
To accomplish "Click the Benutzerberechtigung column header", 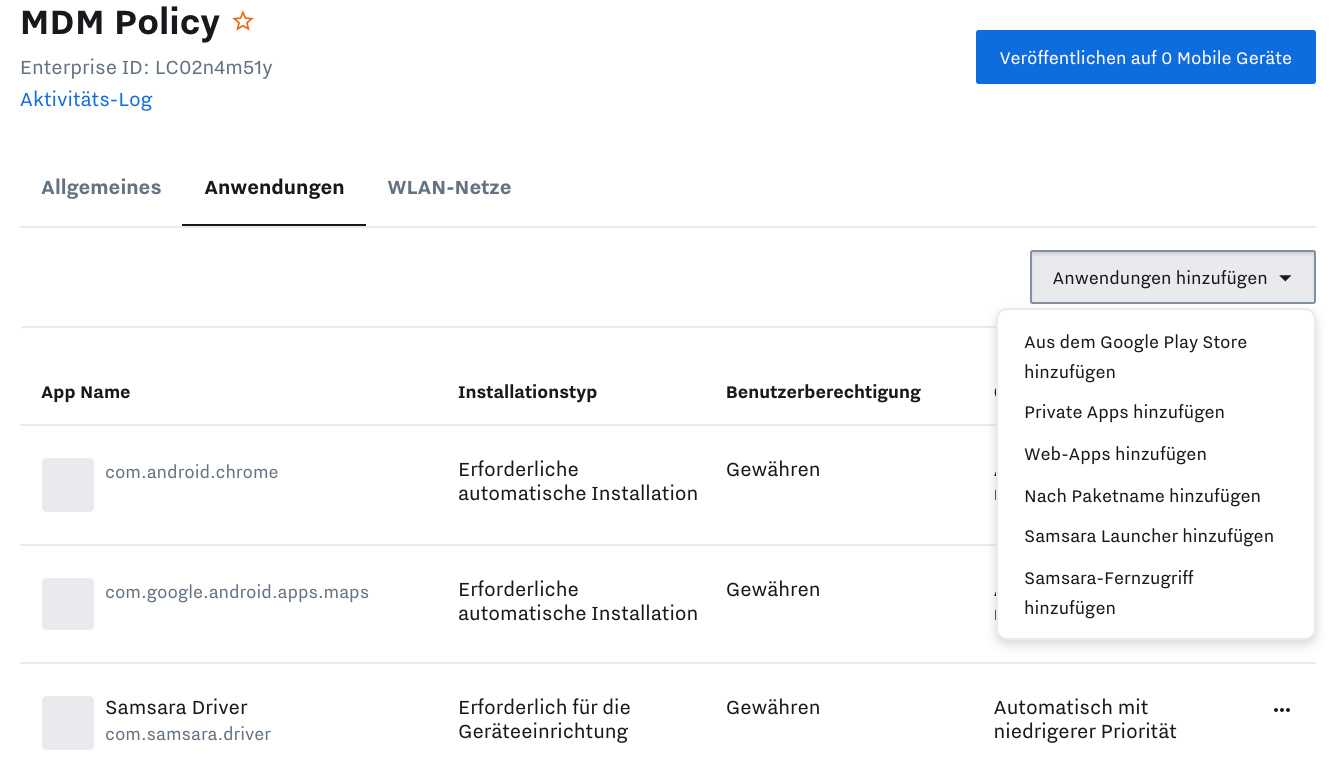I will pyautogui.click(x=823, y=392).
